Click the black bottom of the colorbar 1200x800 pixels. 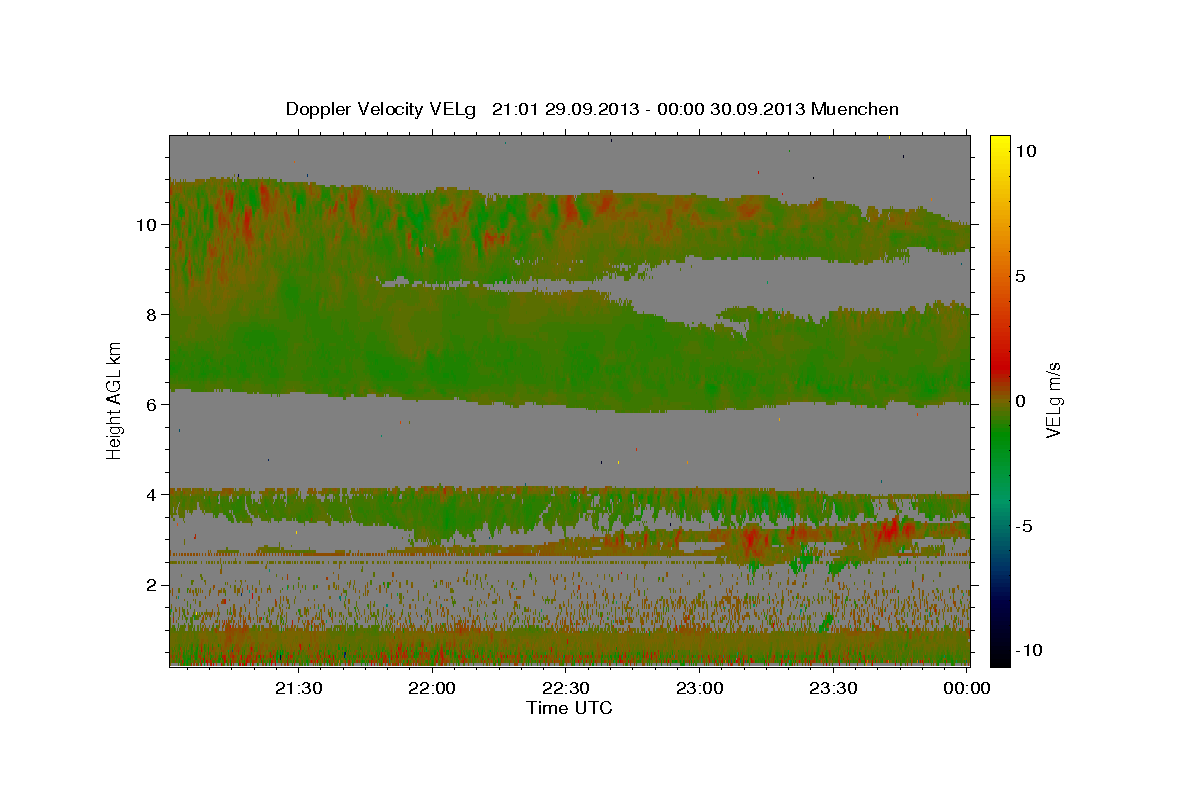point(1000,655)
